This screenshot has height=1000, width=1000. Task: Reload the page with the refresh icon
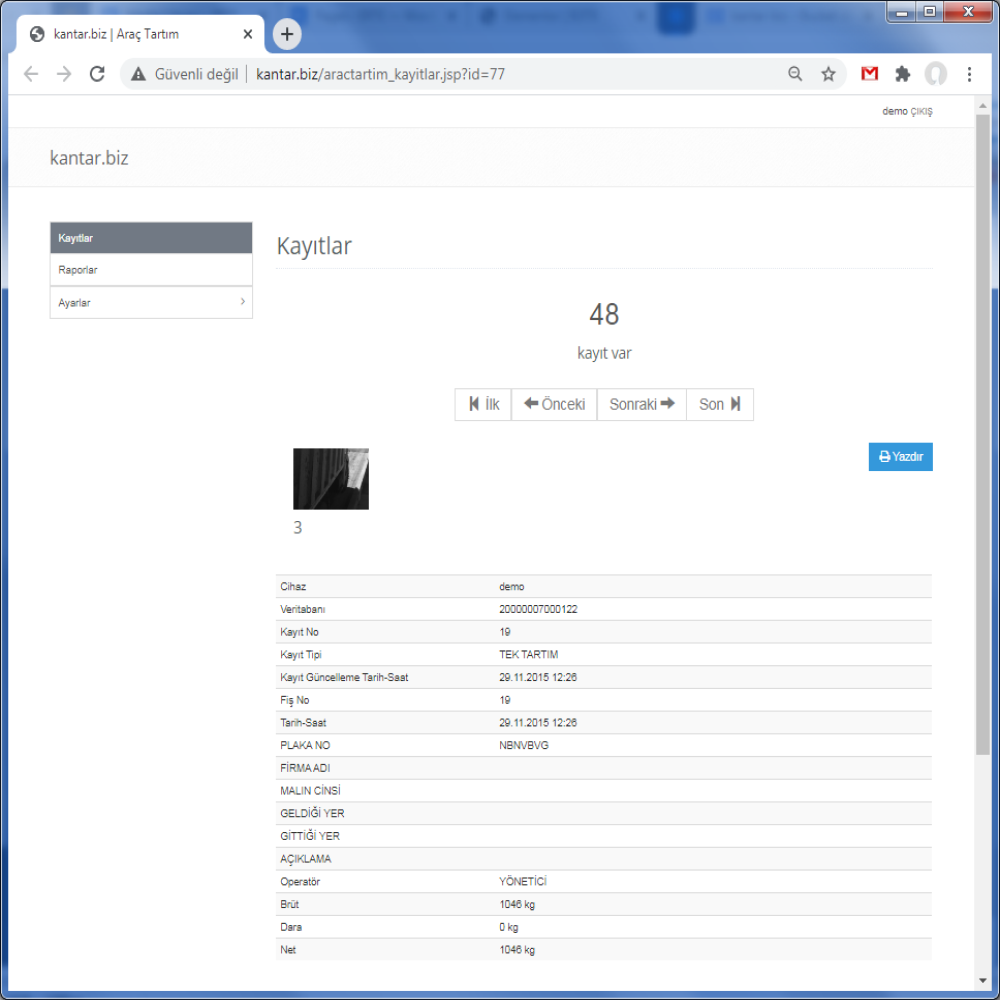click(x=97, y=74)
